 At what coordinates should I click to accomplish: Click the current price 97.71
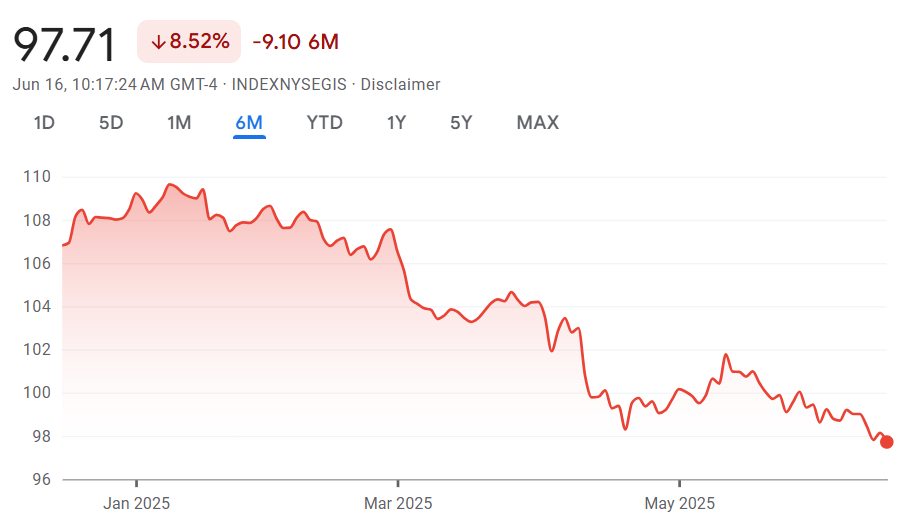64,44
